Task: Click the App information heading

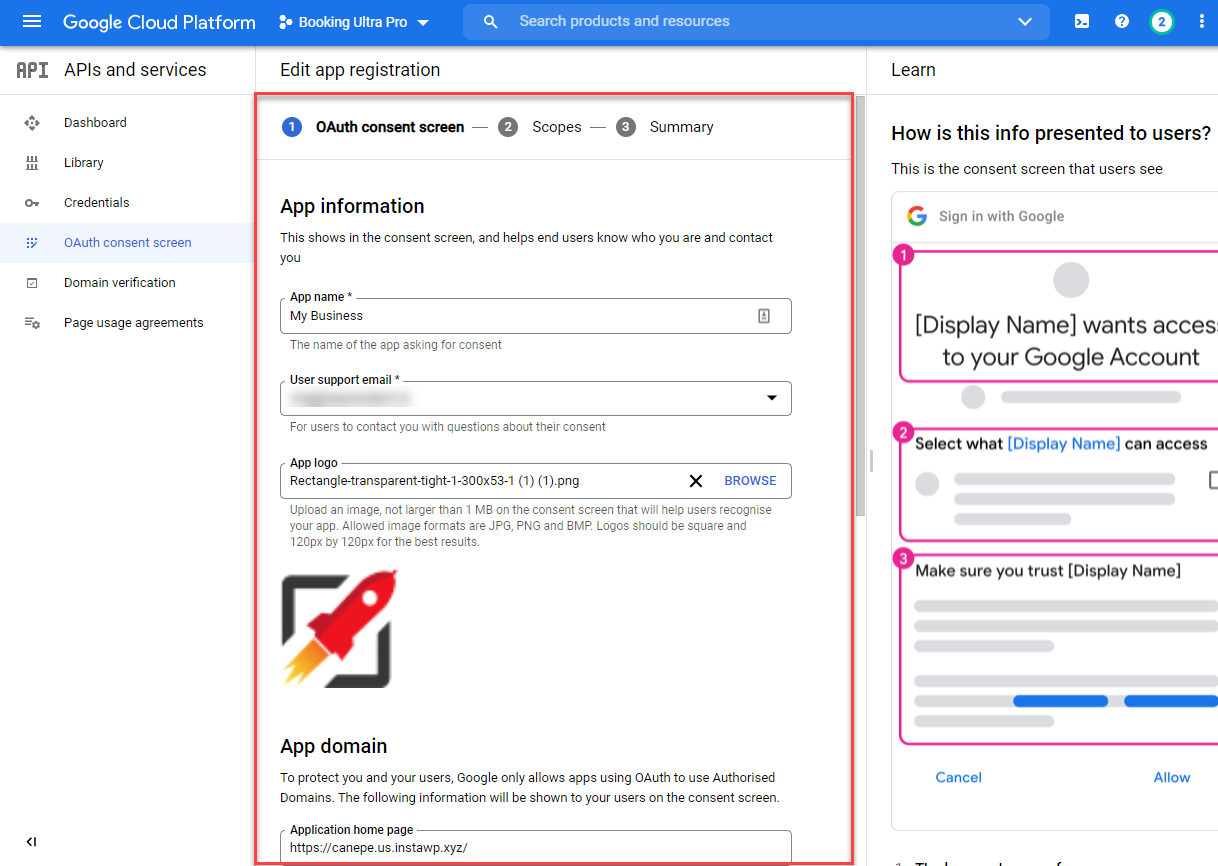Action: pos(352,206)
